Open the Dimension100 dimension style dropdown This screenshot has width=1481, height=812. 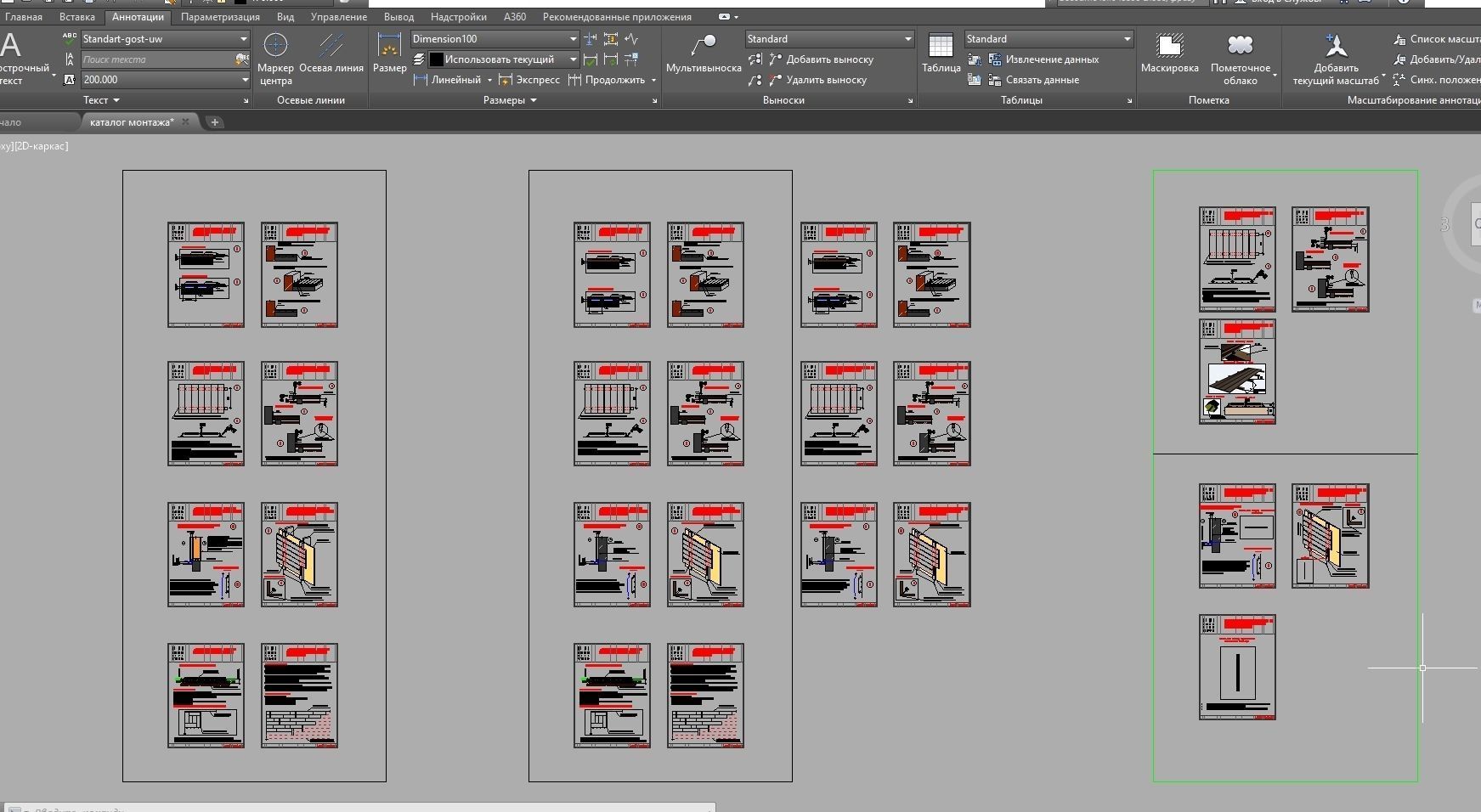pyautogui.click(x=574, y=39)
